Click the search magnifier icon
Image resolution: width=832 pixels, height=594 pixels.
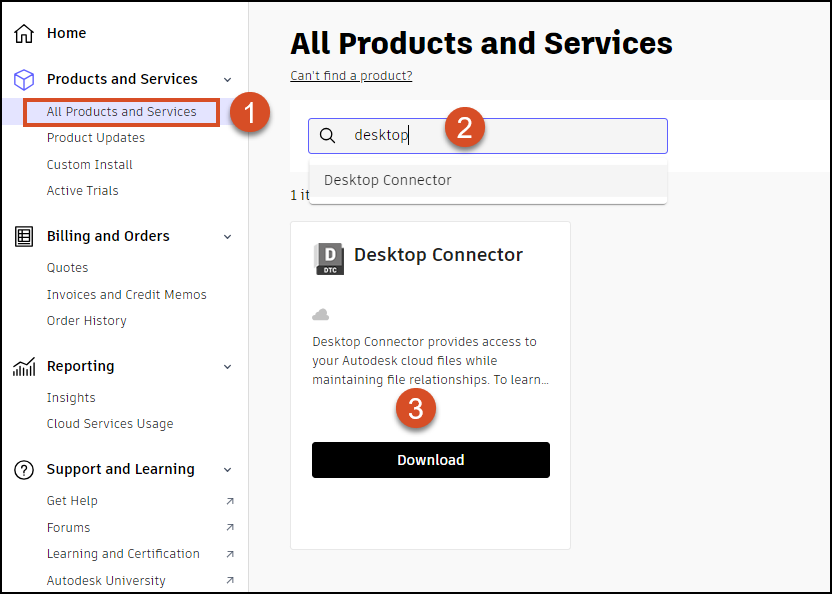[x=328, y=136]
